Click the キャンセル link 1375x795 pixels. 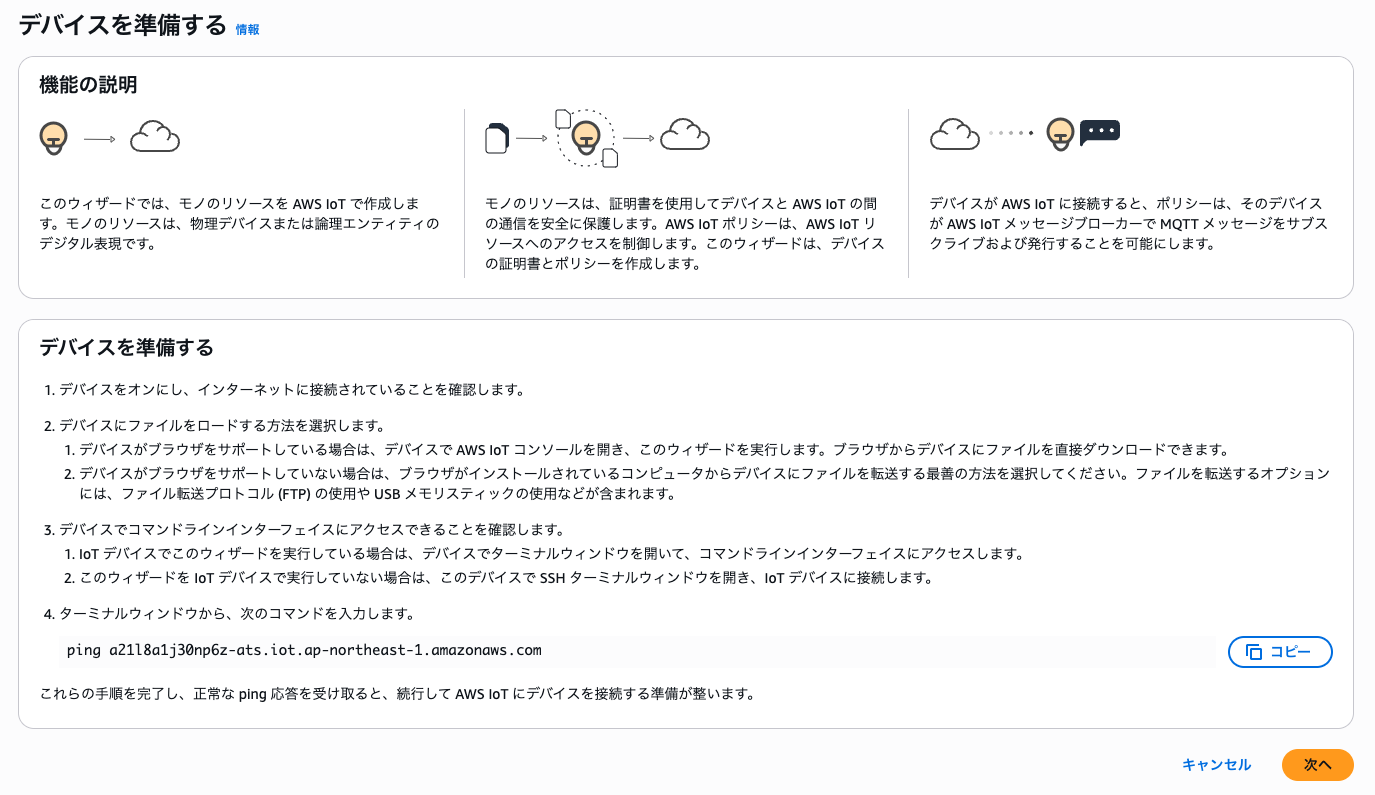pyautogui.click(x=1216, y=765)
